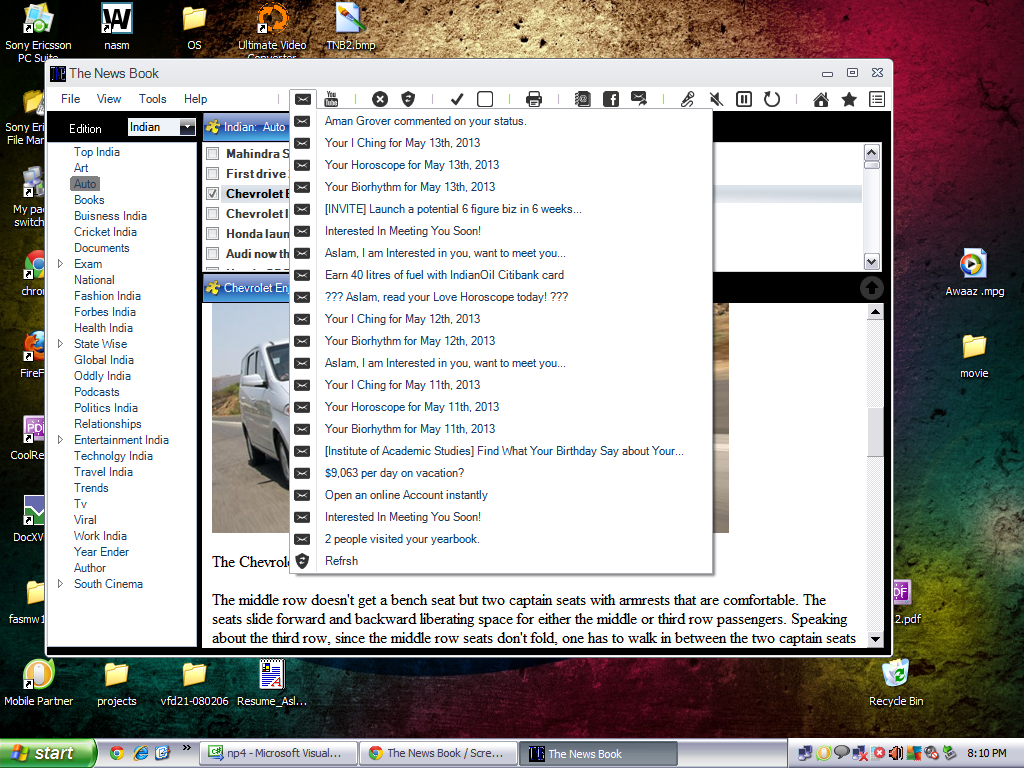This screenshot has height=768, width=1024.
Task: Tick the Audi now article checkbox
Action: click(x=212, y=254)
